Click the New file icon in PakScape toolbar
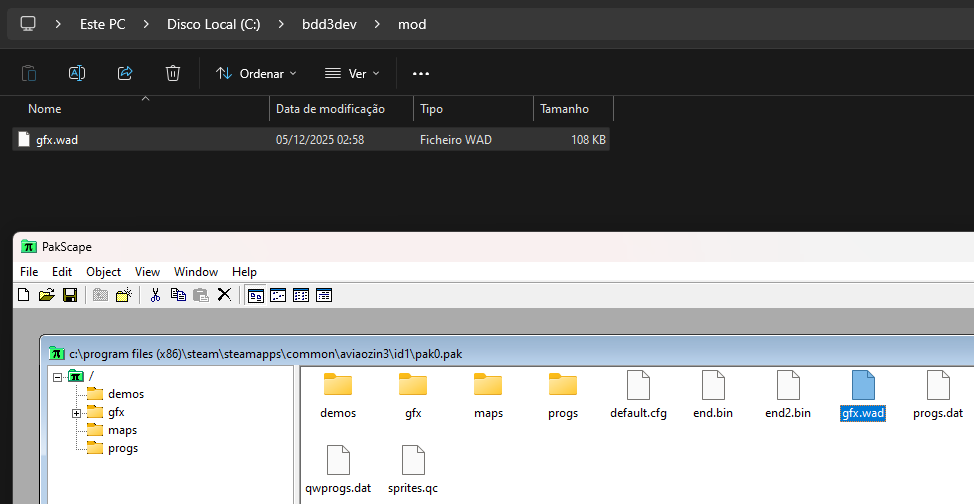974x504 pixels. pos(23,295)
